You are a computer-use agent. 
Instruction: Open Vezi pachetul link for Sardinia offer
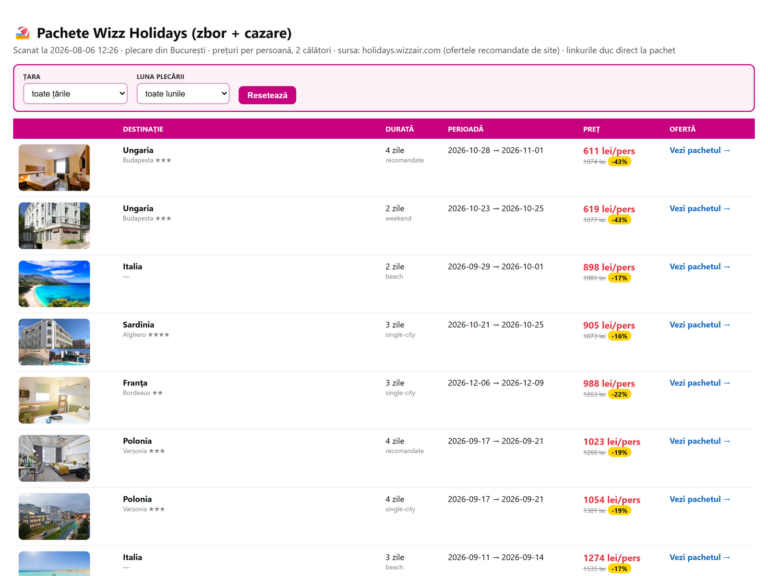pos(700,325)
